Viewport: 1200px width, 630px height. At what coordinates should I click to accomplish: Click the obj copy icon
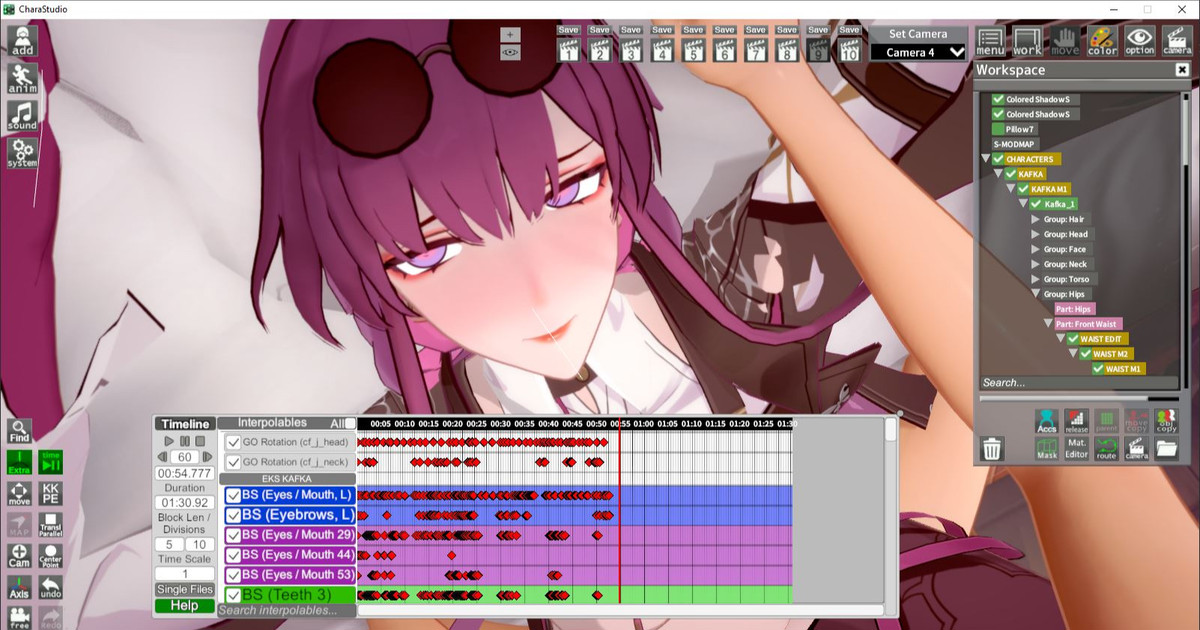click(1166, 421)
